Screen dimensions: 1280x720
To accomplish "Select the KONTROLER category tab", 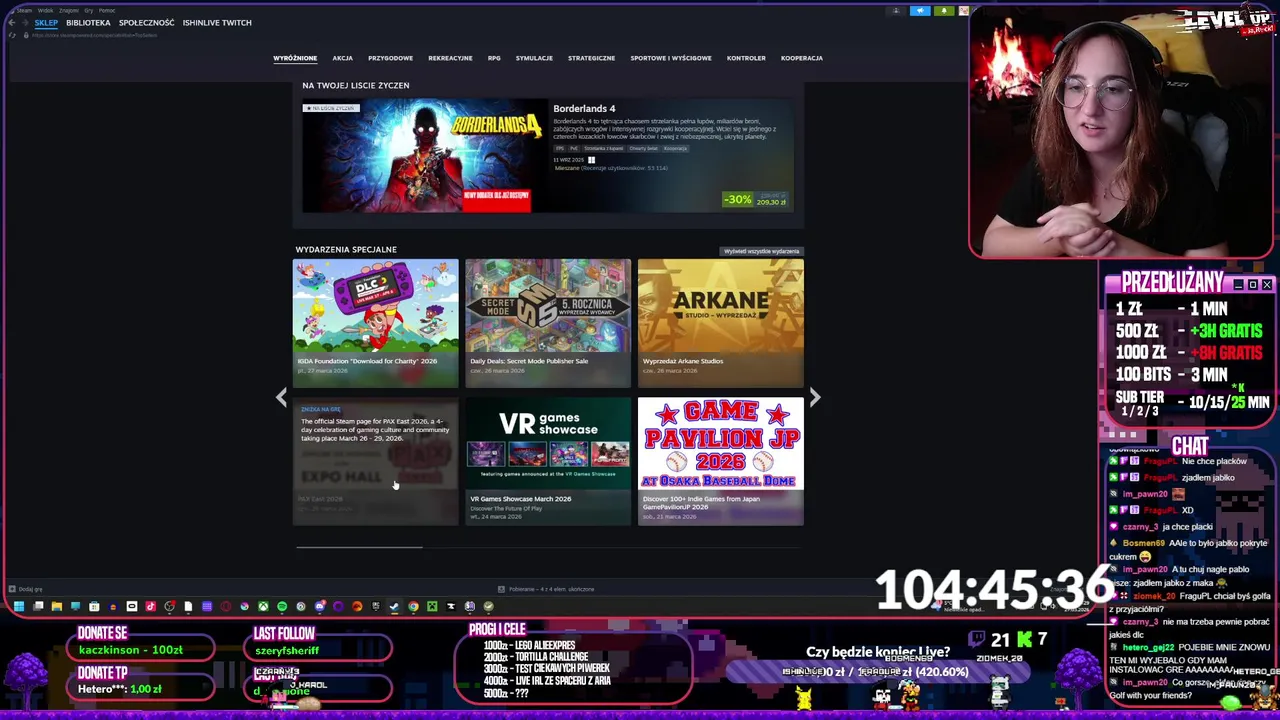I will 746,58.
